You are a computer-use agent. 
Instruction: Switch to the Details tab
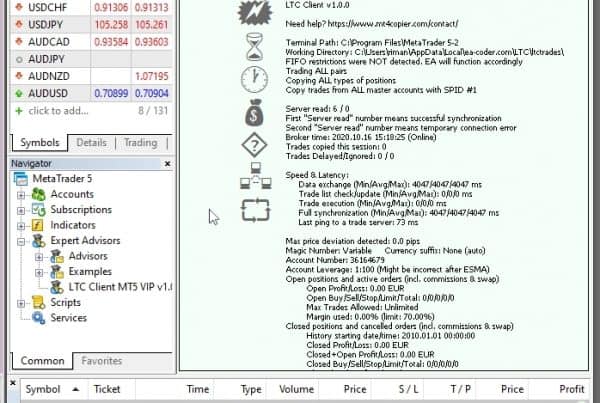click(x=91, y=143)
